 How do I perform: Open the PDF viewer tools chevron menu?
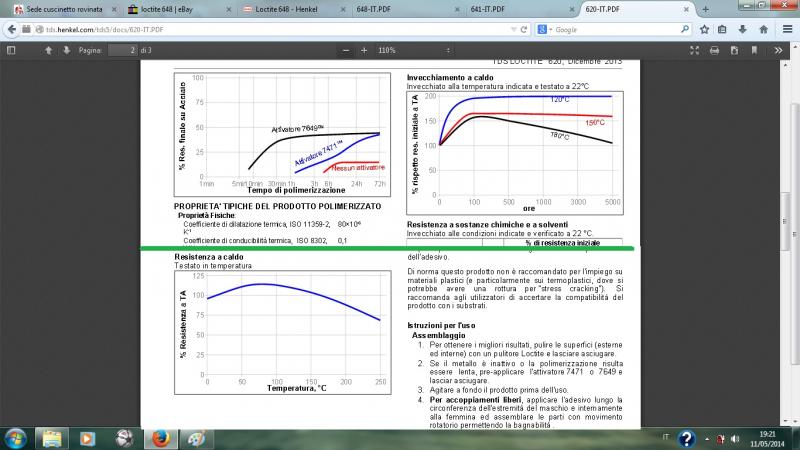pos(778,50)
